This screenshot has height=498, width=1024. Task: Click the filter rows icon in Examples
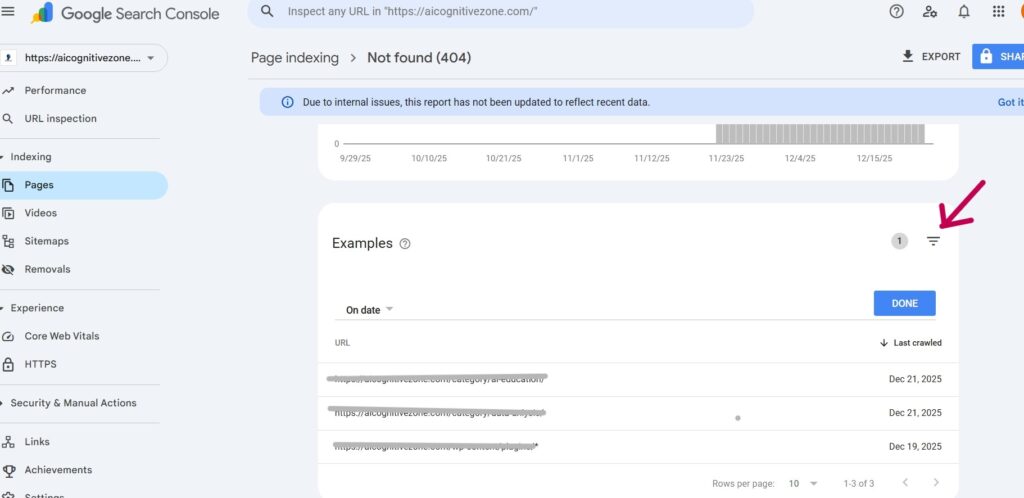coord(933,241)
